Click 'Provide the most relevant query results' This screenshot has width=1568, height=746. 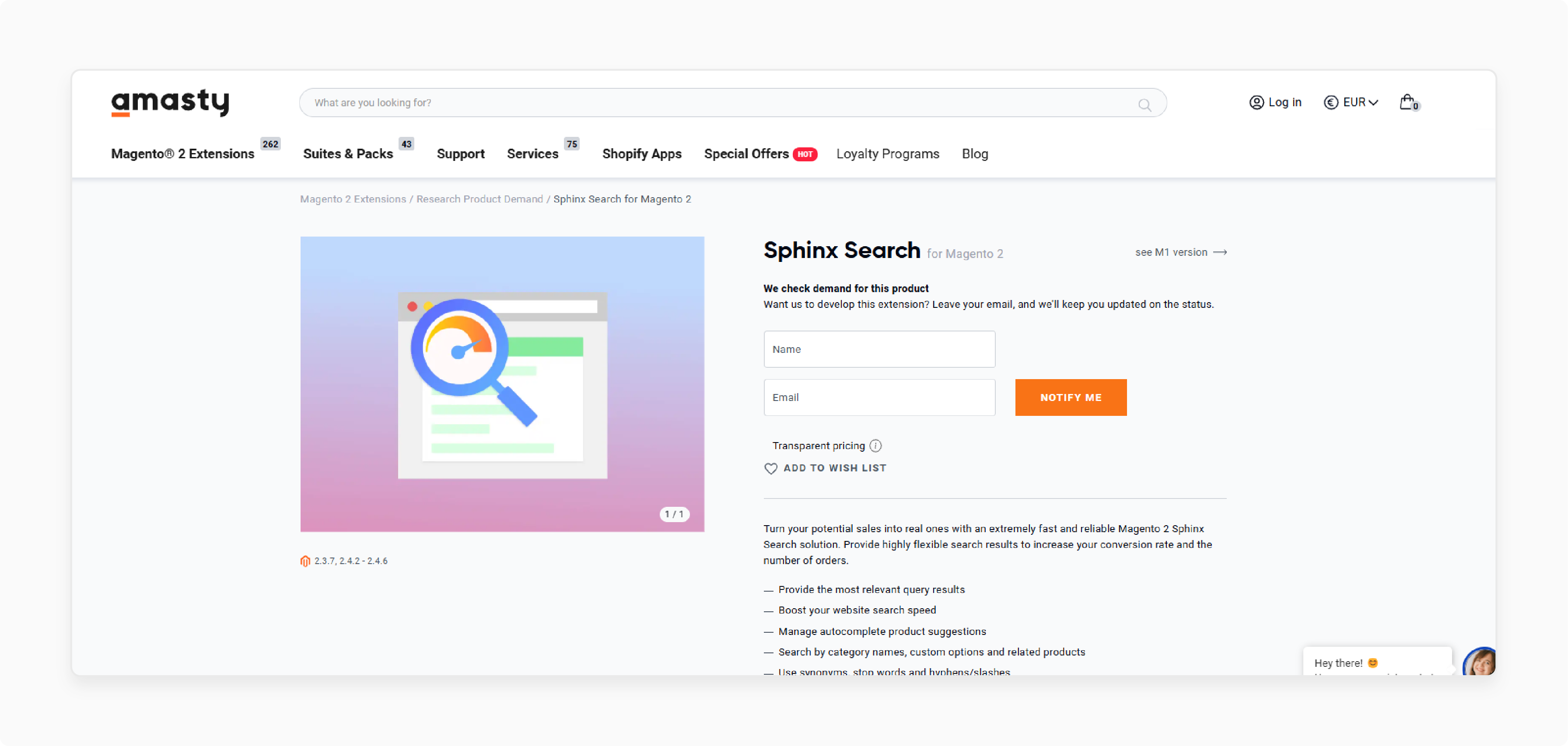click(871, 589)
